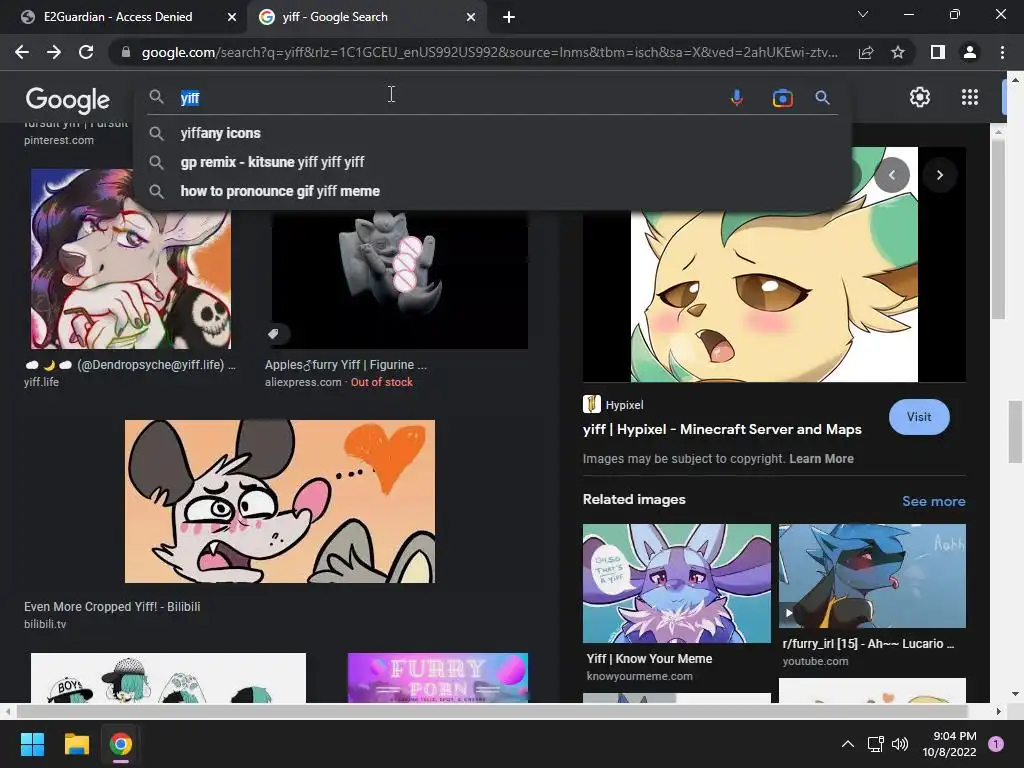Open the pinterest.com source link
The width and height of the screenshot is (1024, 768).
click(x=59, y=140)
